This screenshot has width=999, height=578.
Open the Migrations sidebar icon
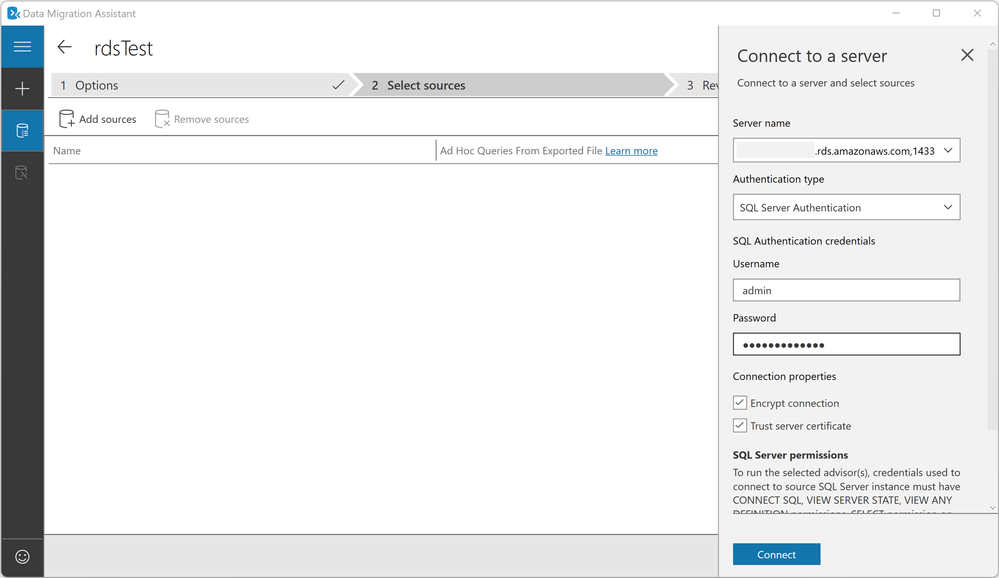[22, 173]
